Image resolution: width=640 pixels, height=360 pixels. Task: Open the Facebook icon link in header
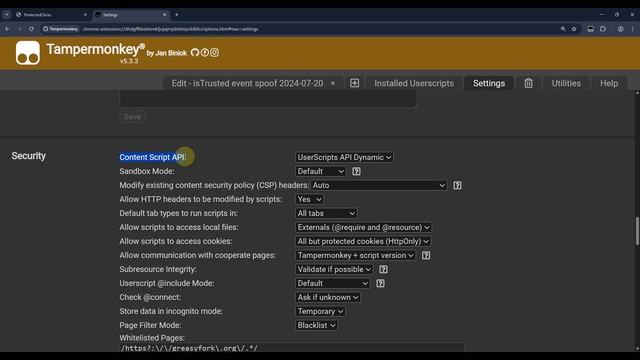pos(204,53)
